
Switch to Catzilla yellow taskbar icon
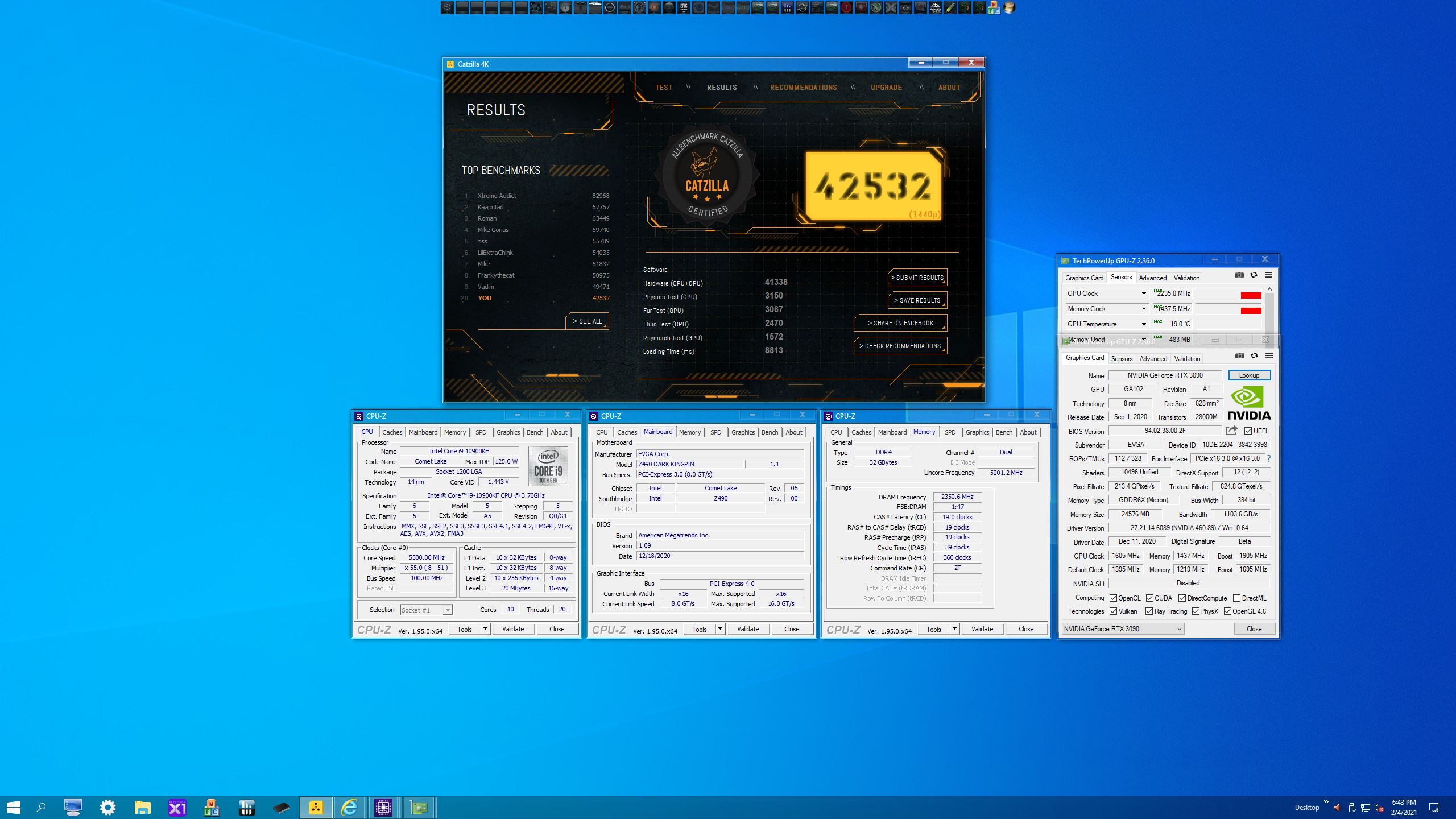click(316, 808)
